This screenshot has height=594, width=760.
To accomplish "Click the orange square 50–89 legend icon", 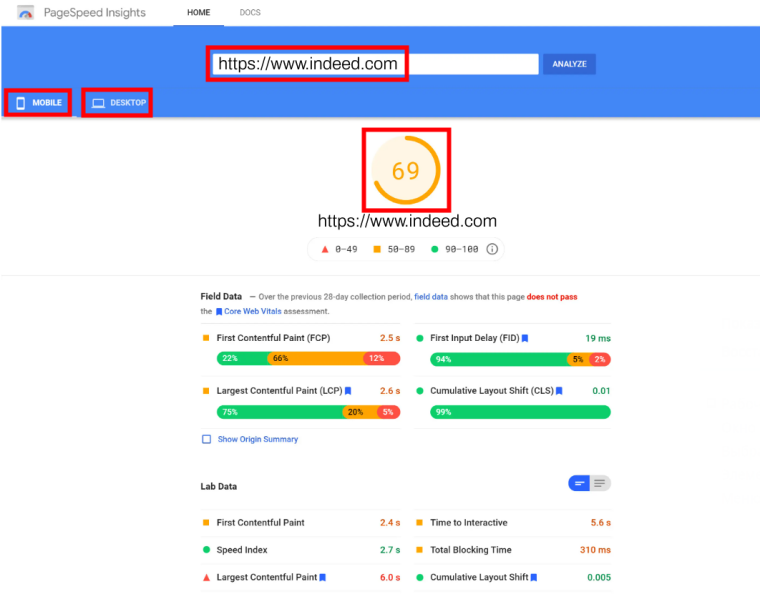I will tap(377, 249).
